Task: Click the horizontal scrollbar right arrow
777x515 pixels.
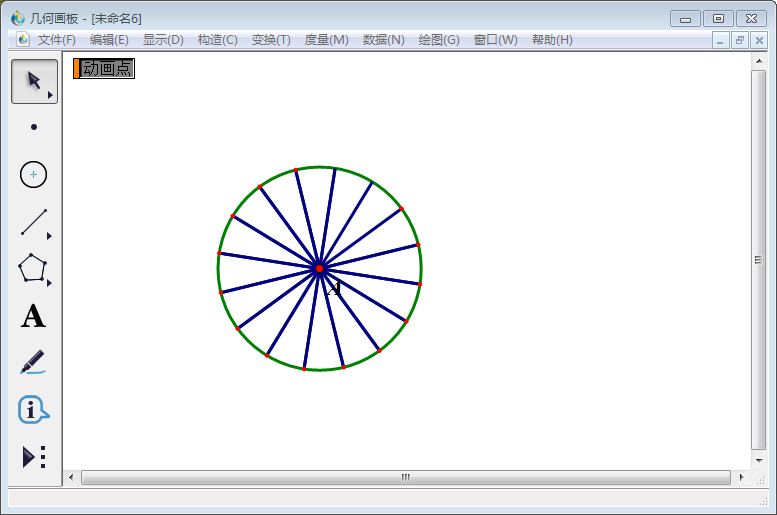Action: tap(740, 478)
